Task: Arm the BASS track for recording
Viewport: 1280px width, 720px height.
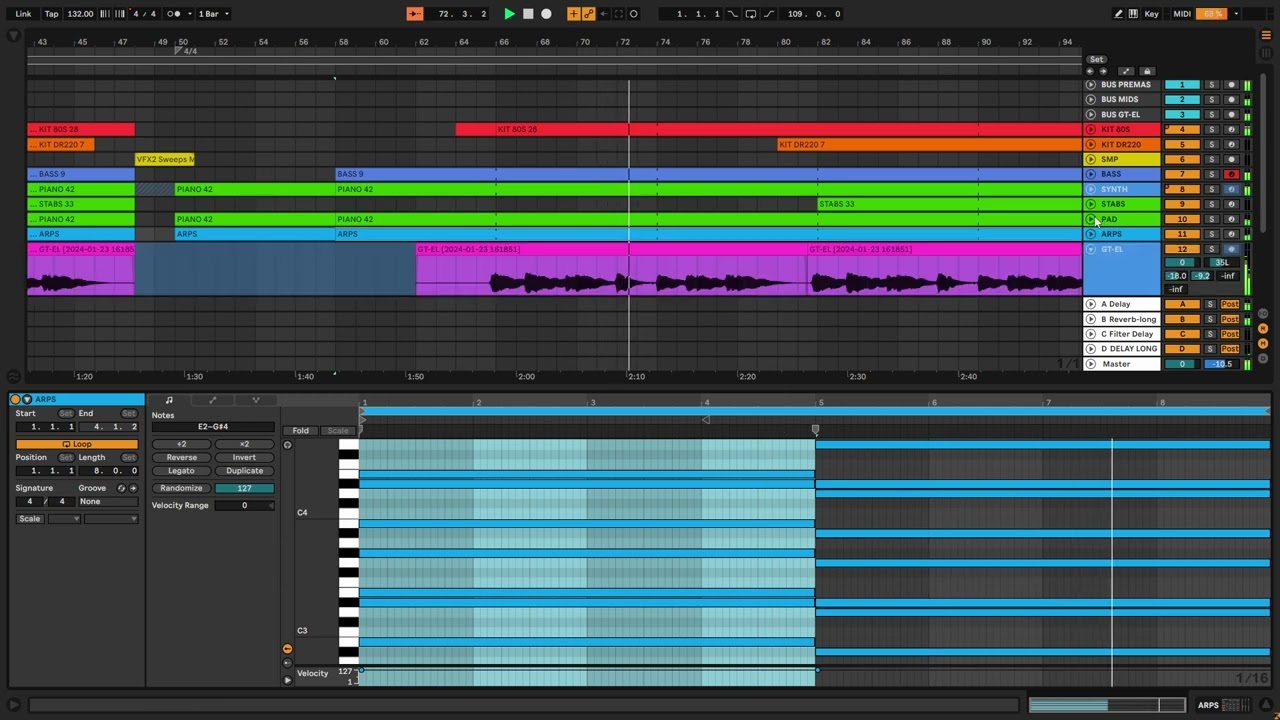Action: [1231, 174]
